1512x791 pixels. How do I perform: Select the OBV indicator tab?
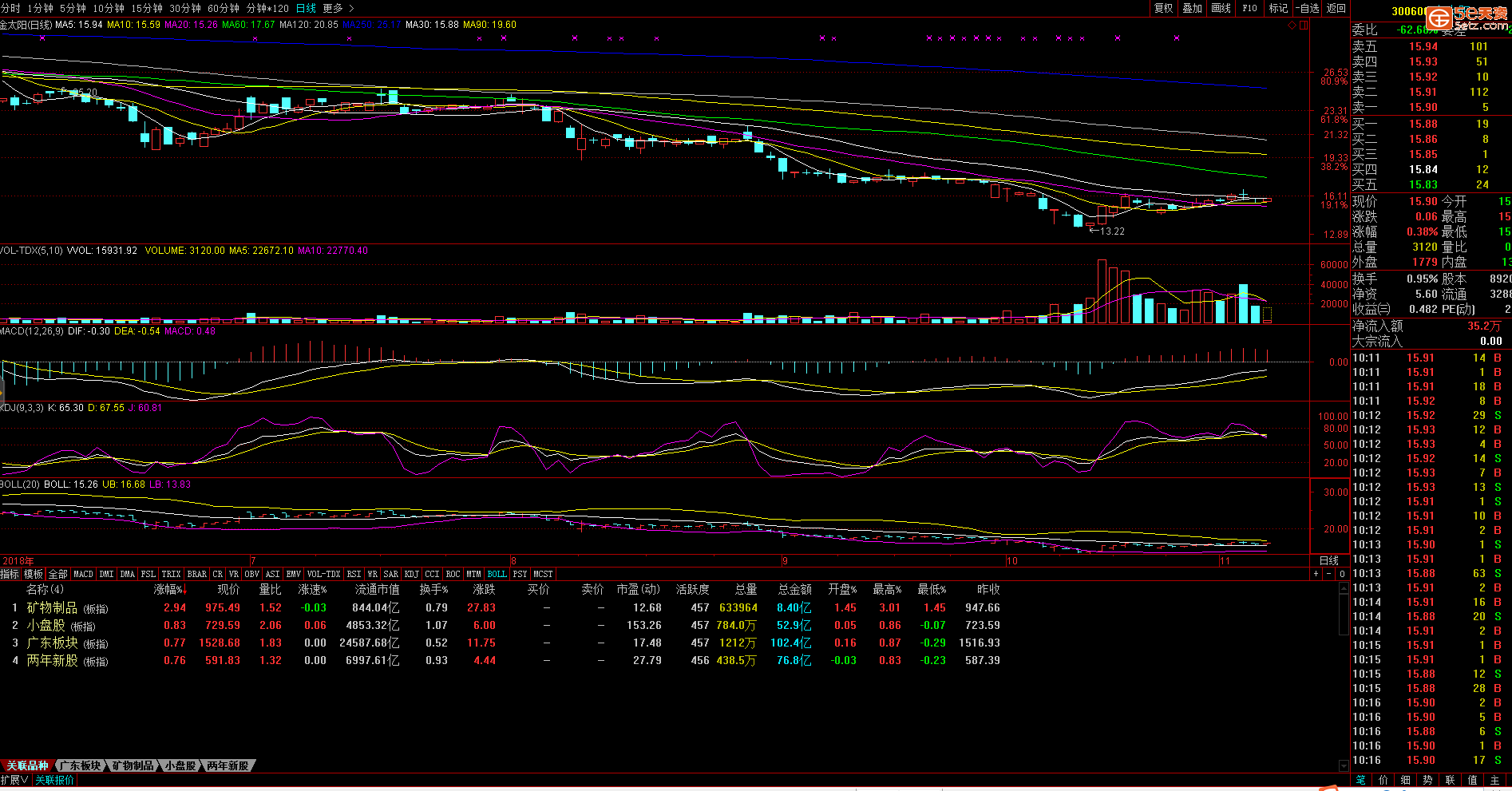[252, 574]
